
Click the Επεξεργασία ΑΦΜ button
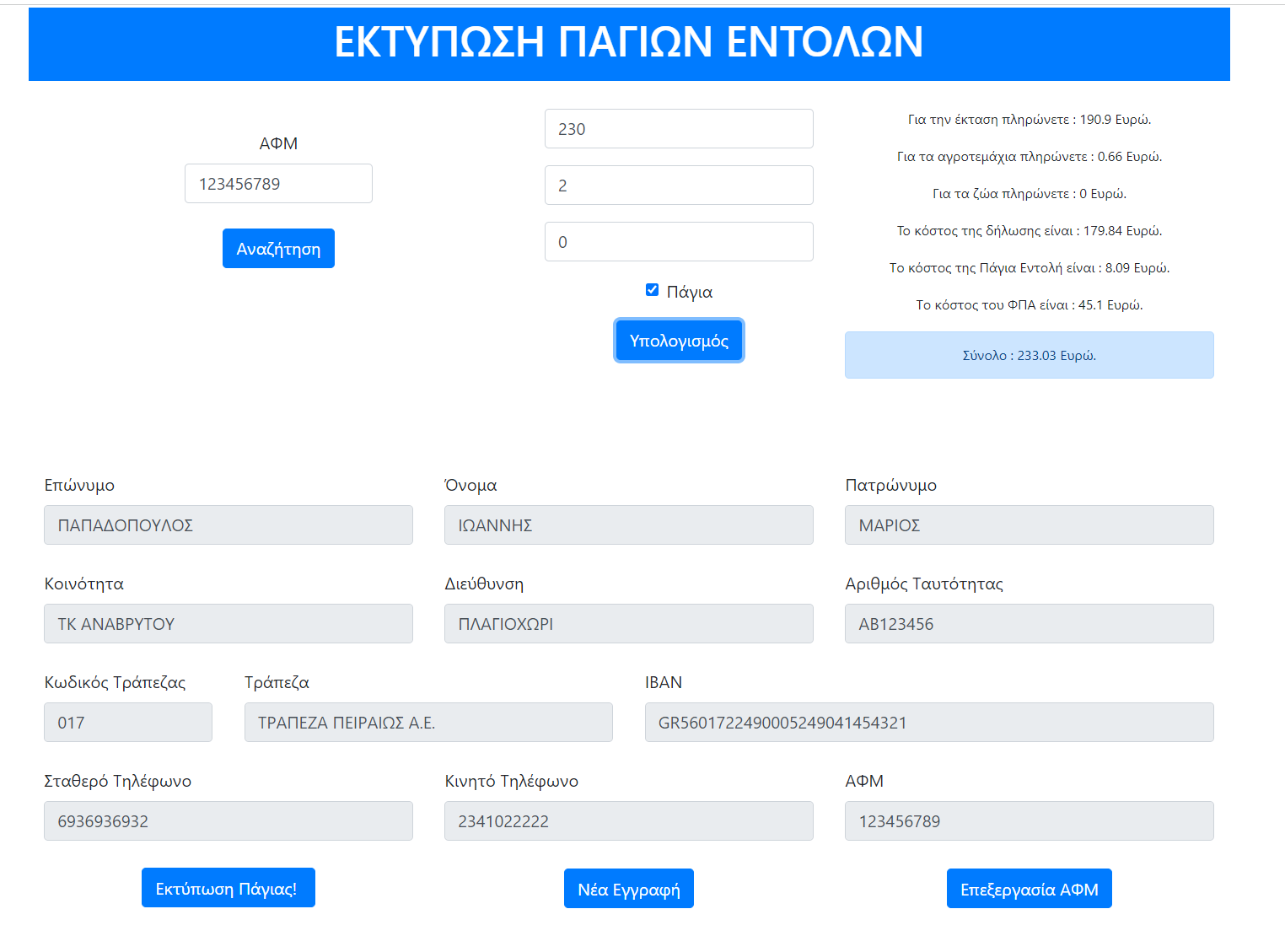pos(1029,889)
